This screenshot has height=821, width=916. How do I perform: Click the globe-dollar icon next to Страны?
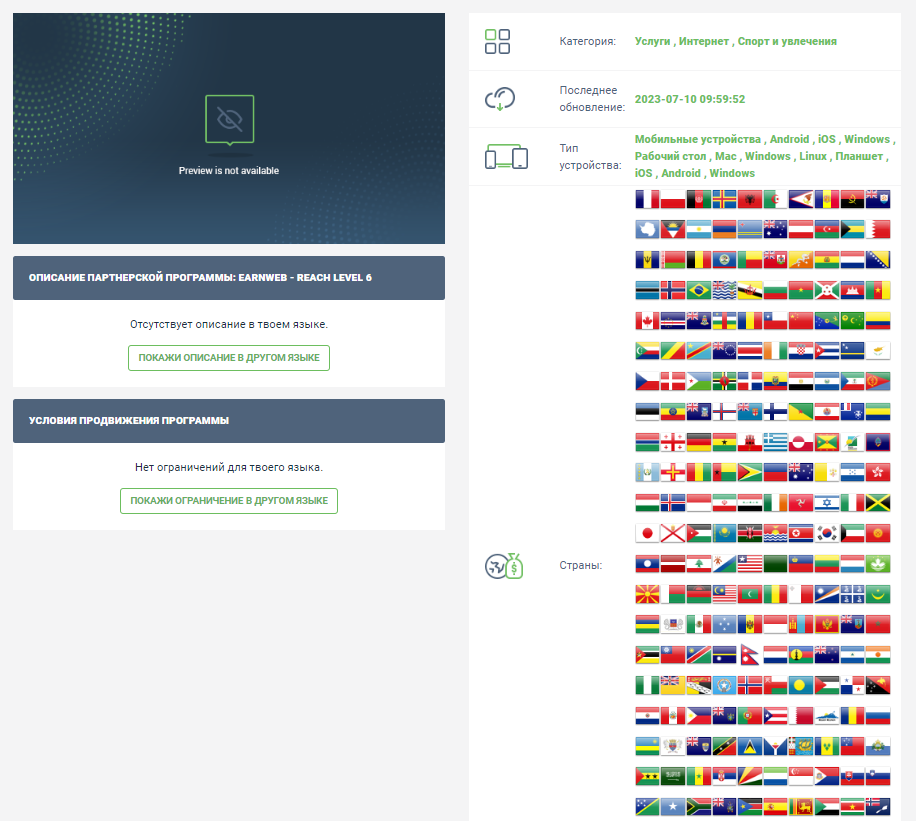503,566
